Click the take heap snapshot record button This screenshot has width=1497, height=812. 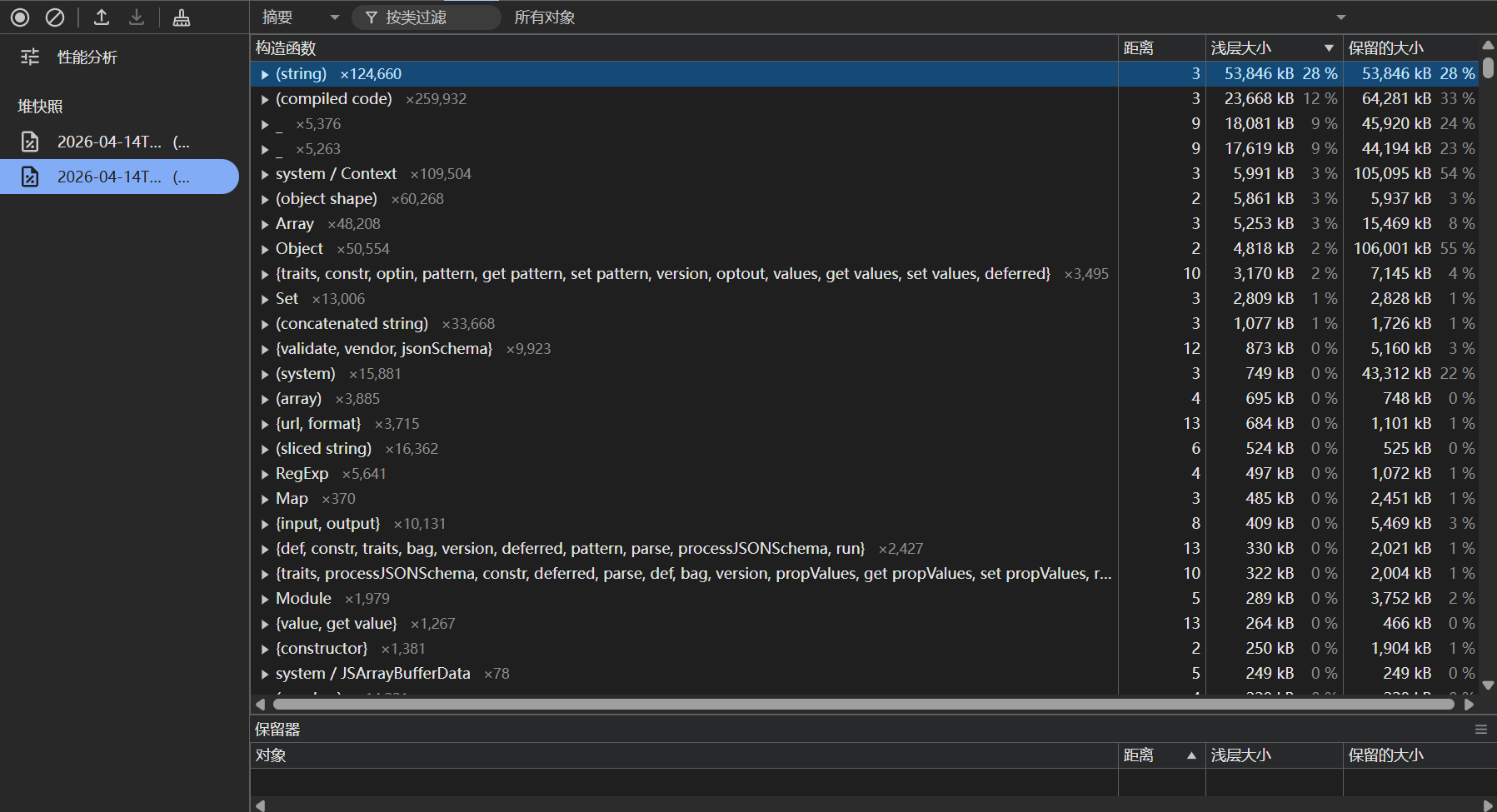[x=20, y=17]
